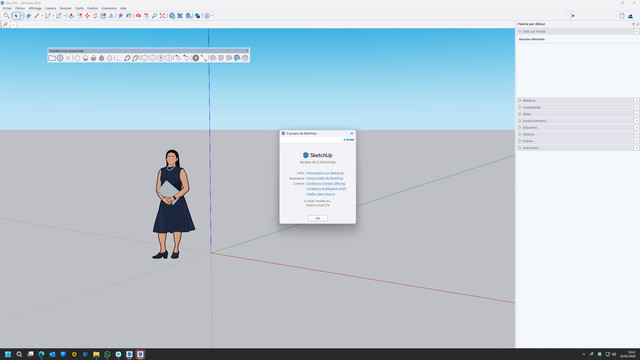Open the 3D Warehouse icon
Screen dimensions: 640x360
pyautogui.click(x=172, y=16)
